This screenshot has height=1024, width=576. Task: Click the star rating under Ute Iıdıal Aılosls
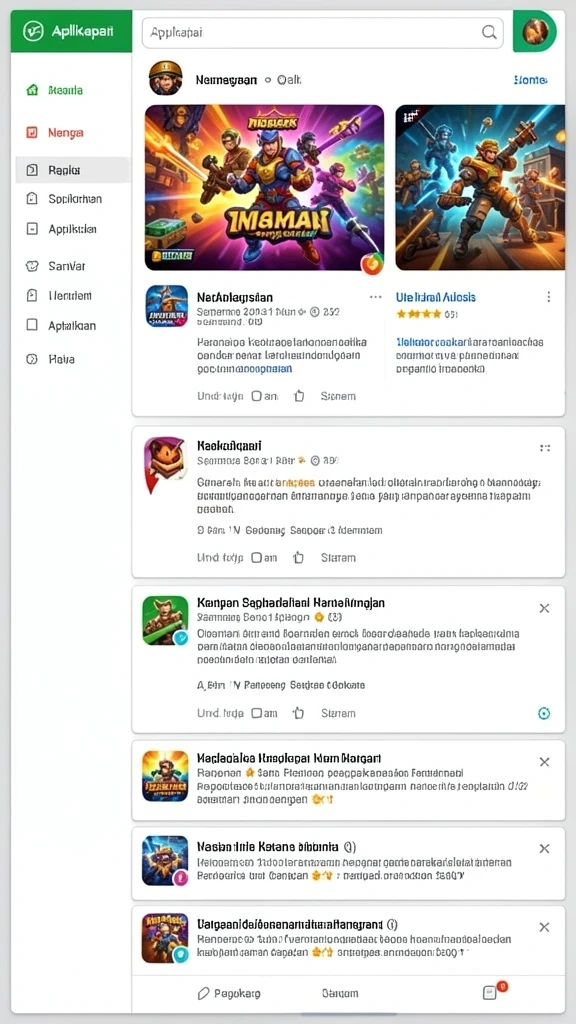coord(418,314)
